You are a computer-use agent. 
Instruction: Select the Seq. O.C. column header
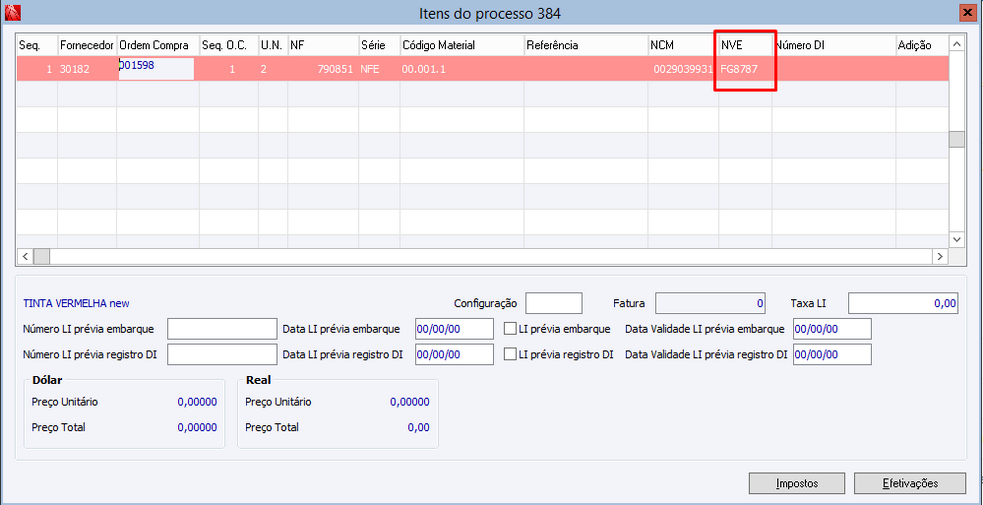pos(229,45)
